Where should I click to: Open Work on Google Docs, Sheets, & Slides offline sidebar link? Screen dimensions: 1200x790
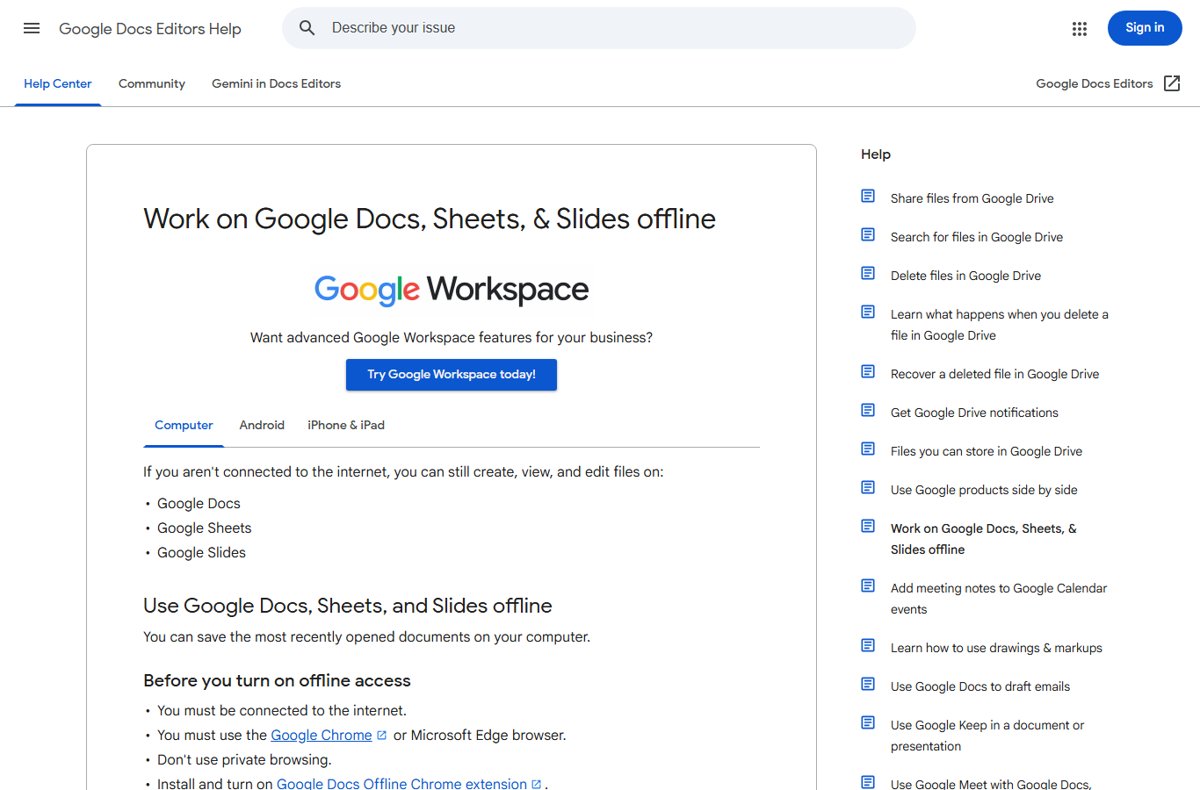click(x=984, y=539)
